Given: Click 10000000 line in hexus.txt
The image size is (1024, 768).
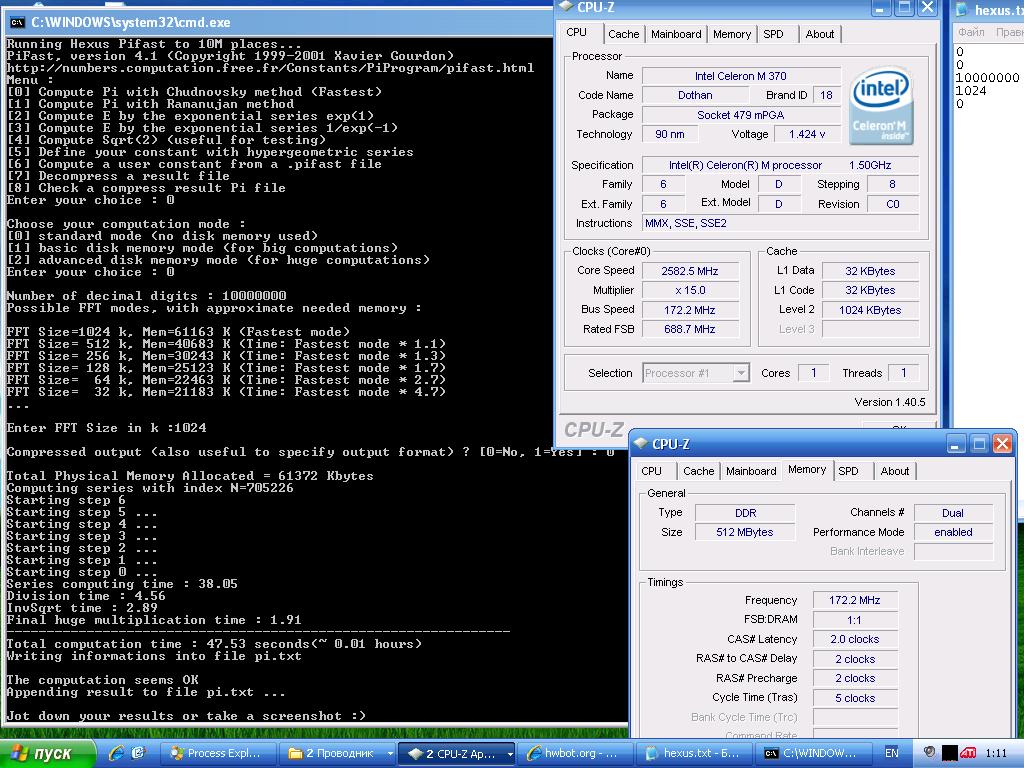Looking at the screenshot, I should click(987, 78).
